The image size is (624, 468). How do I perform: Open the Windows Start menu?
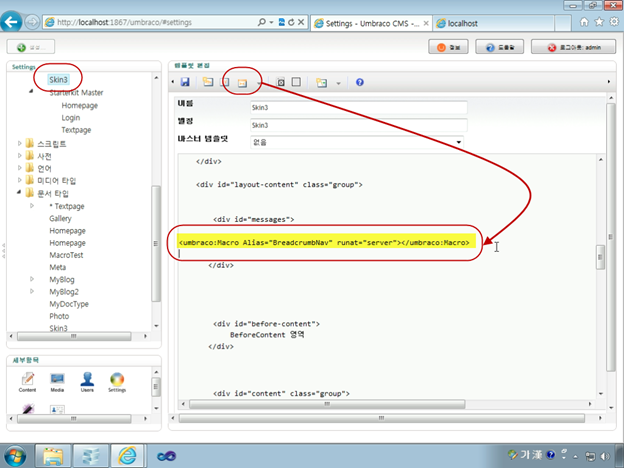pyautogui.click(x=15, y=456)
